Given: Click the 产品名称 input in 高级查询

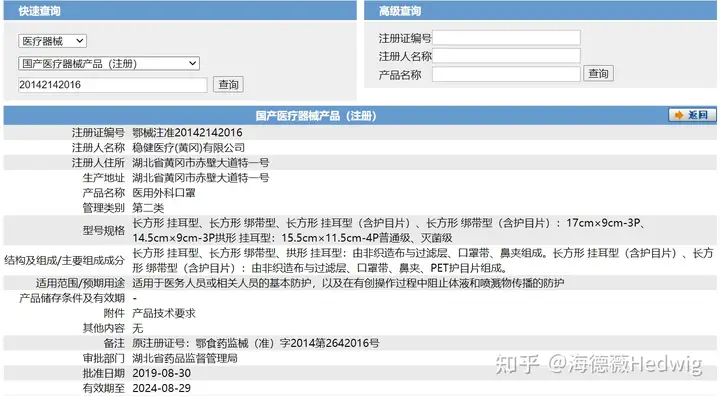Looking at the screenshot, I should click(506, 74).
